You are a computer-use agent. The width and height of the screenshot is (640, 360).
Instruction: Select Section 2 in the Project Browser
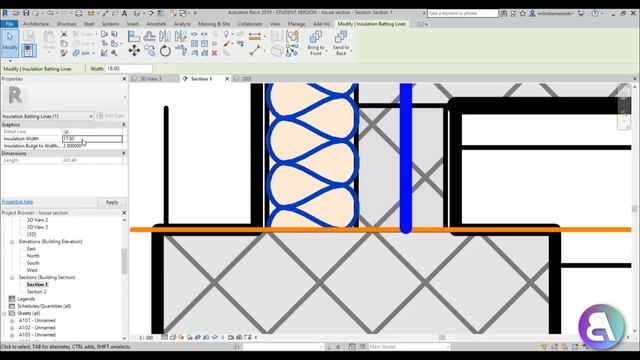pyautogui.click(x=36, y=292)
